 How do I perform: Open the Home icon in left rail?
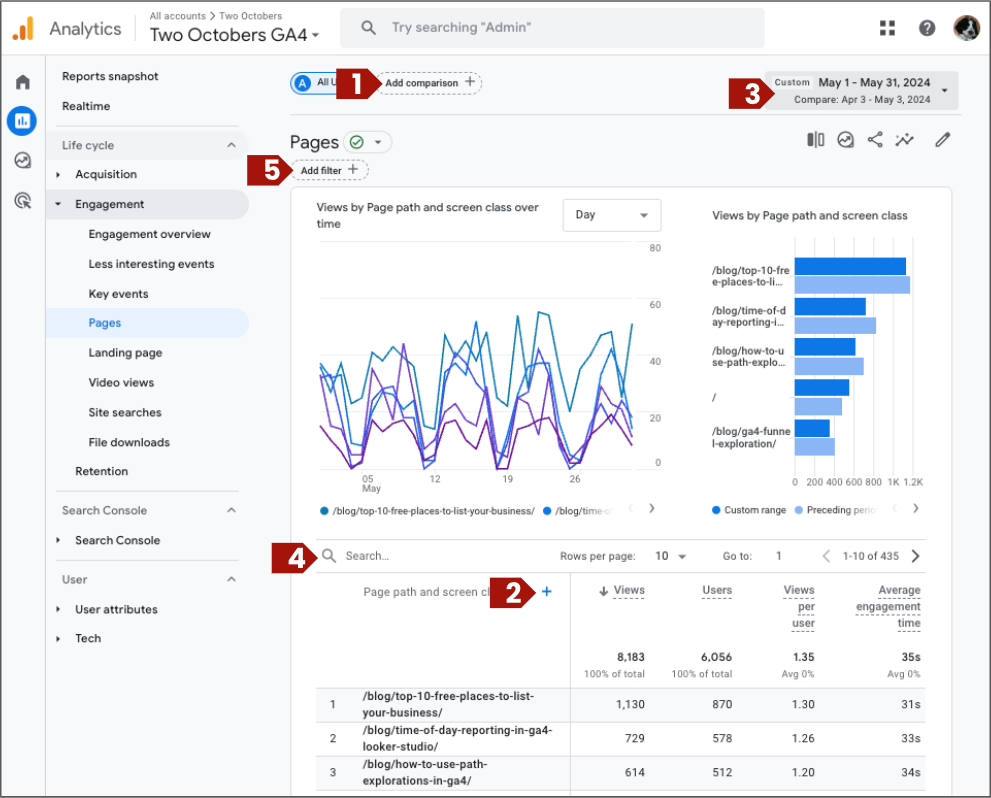tap(23, 82)
